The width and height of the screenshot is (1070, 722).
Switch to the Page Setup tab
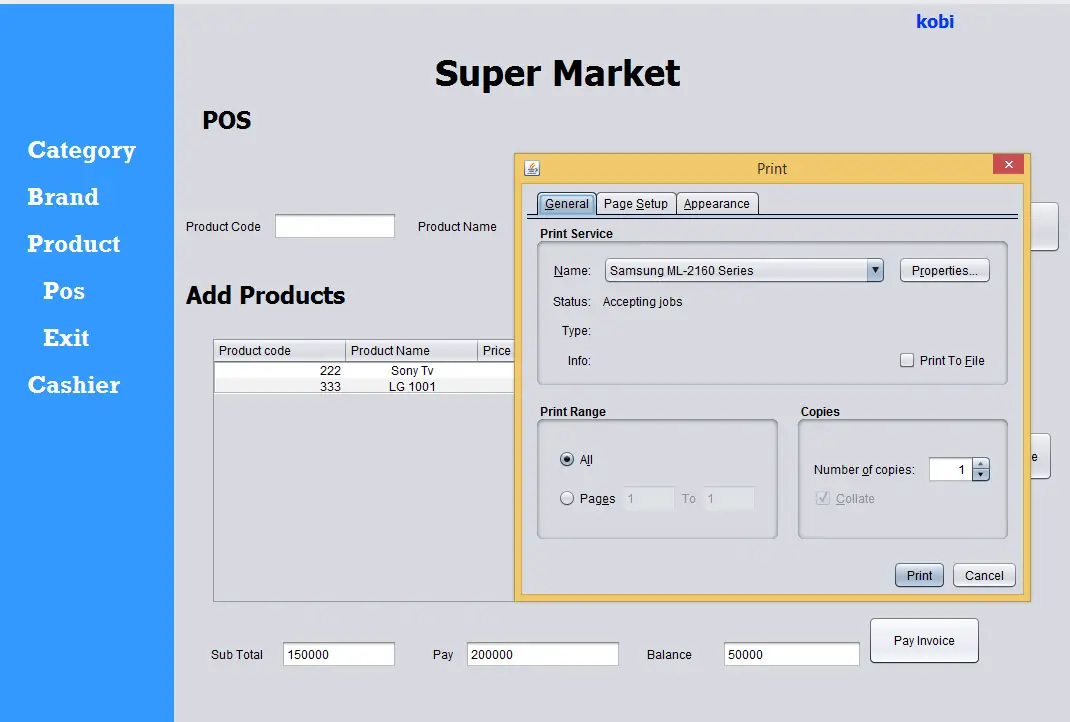click(636, 204)
